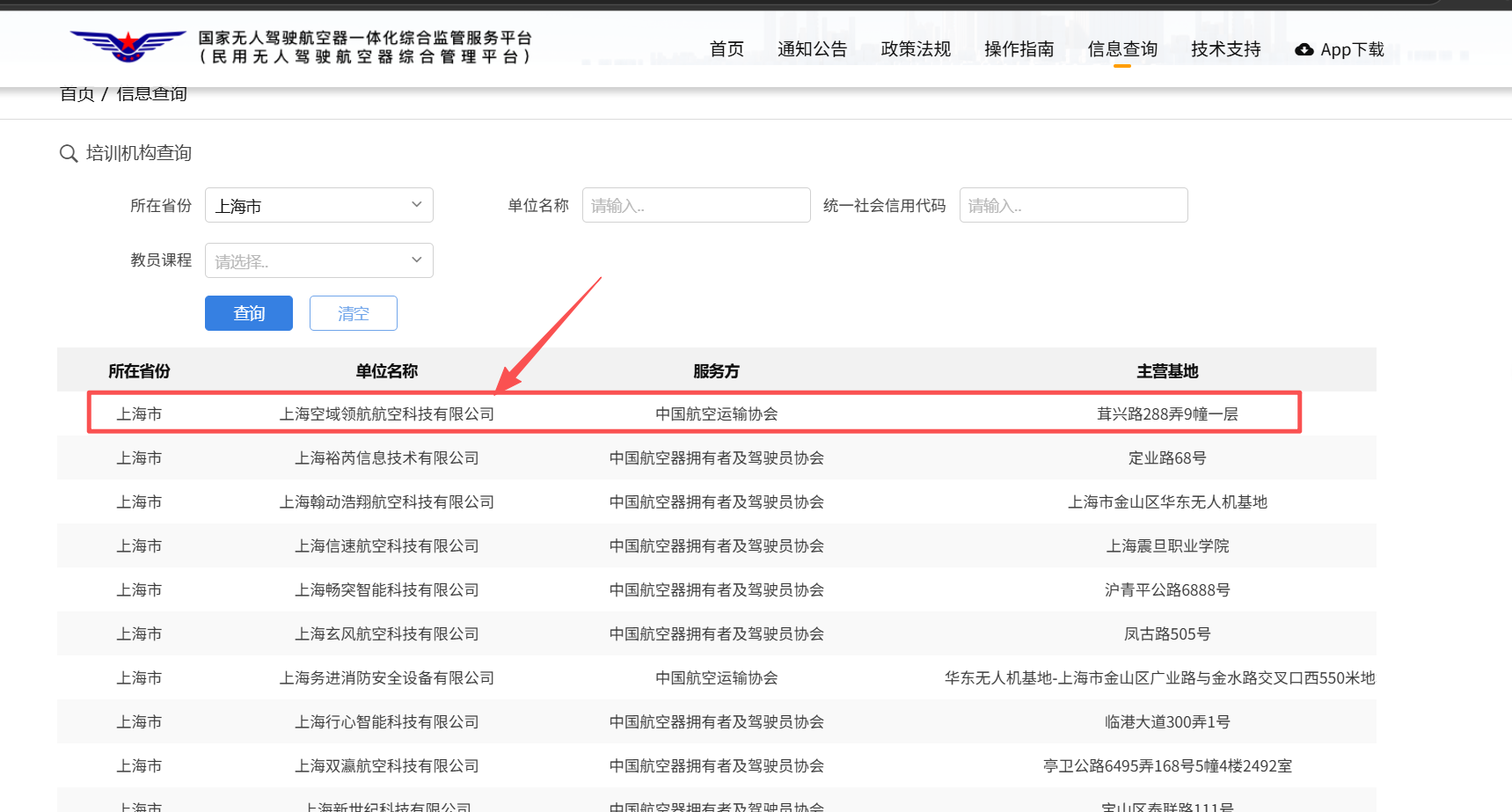Click the platform emblem logo
The width and height of the screenshot is (1512, 812).
pyautogui.click(x=128, y=46)
